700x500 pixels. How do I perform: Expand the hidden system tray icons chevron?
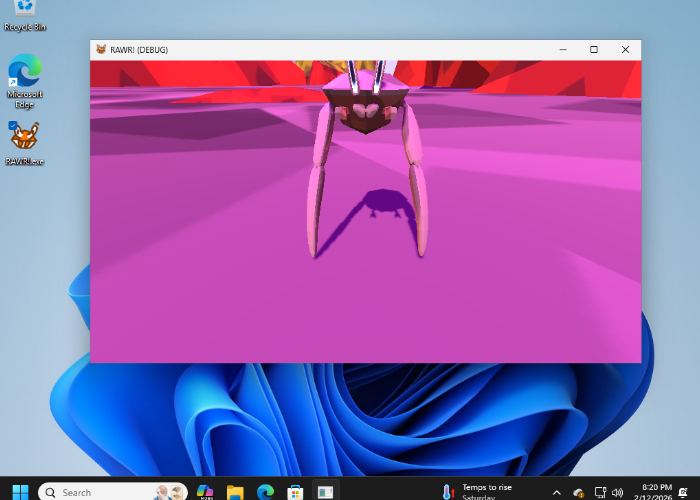pos(557,492)
